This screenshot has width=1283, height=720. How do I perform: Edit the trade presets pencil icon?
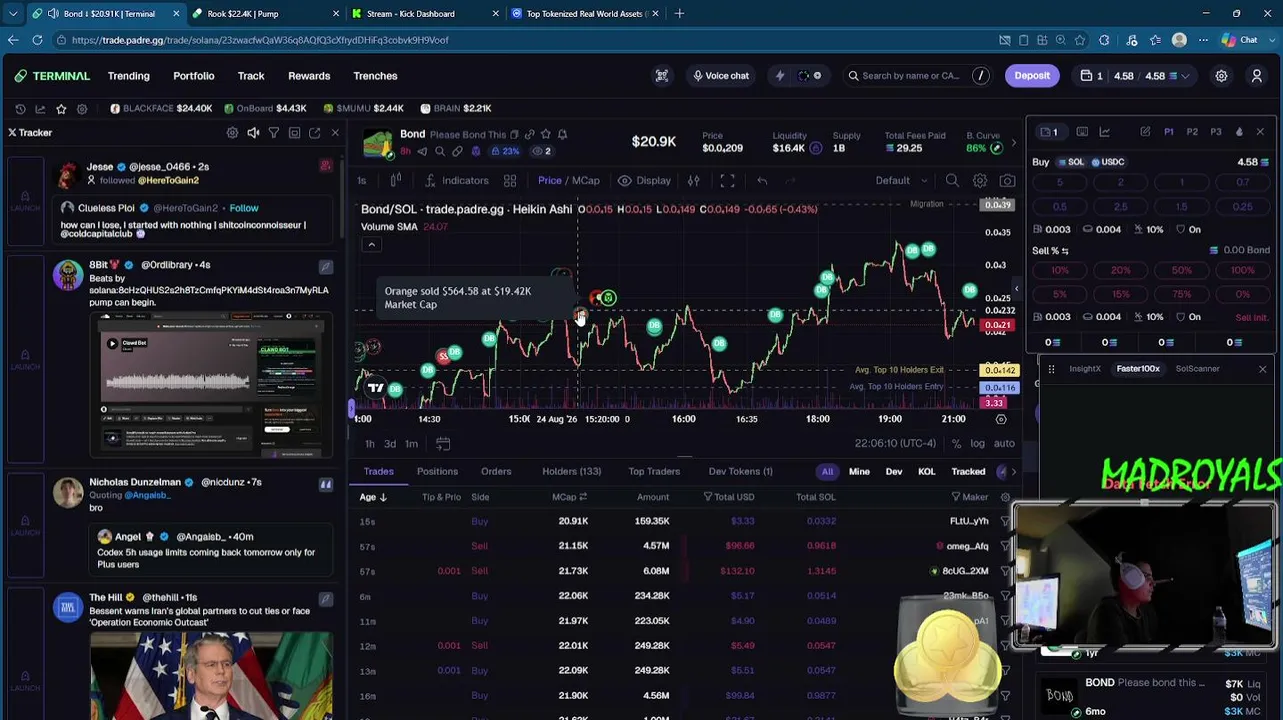(1145, 132)
